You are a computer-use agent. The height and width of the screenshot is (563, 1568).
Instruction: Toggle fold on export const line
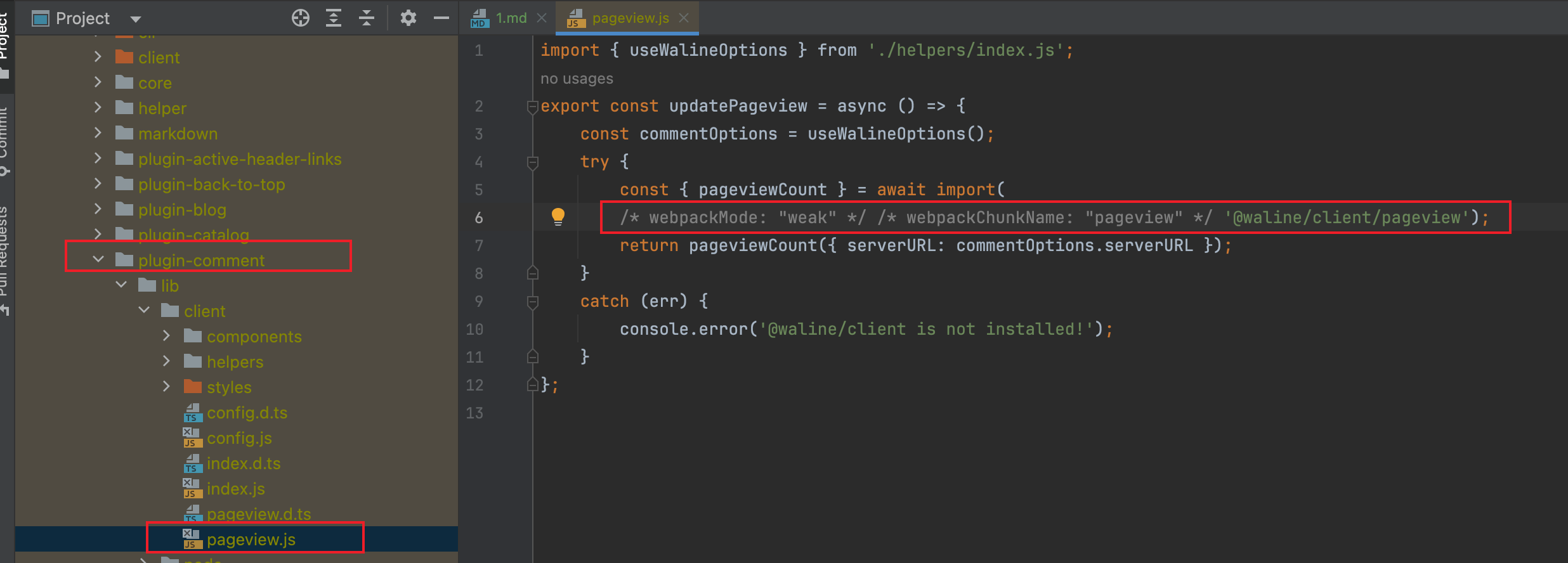pyautogui.click(x=533, y=107)
